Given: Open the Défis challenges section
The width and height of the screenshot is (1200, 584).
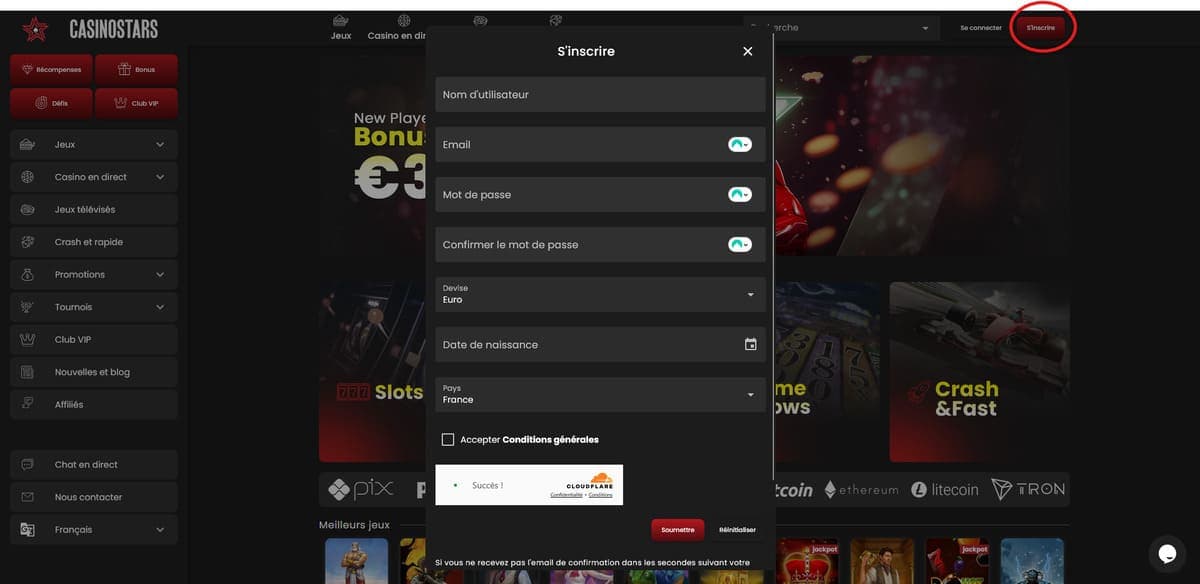Looking at the screenshot, I should pyautogui.click(x=50, y=102).
